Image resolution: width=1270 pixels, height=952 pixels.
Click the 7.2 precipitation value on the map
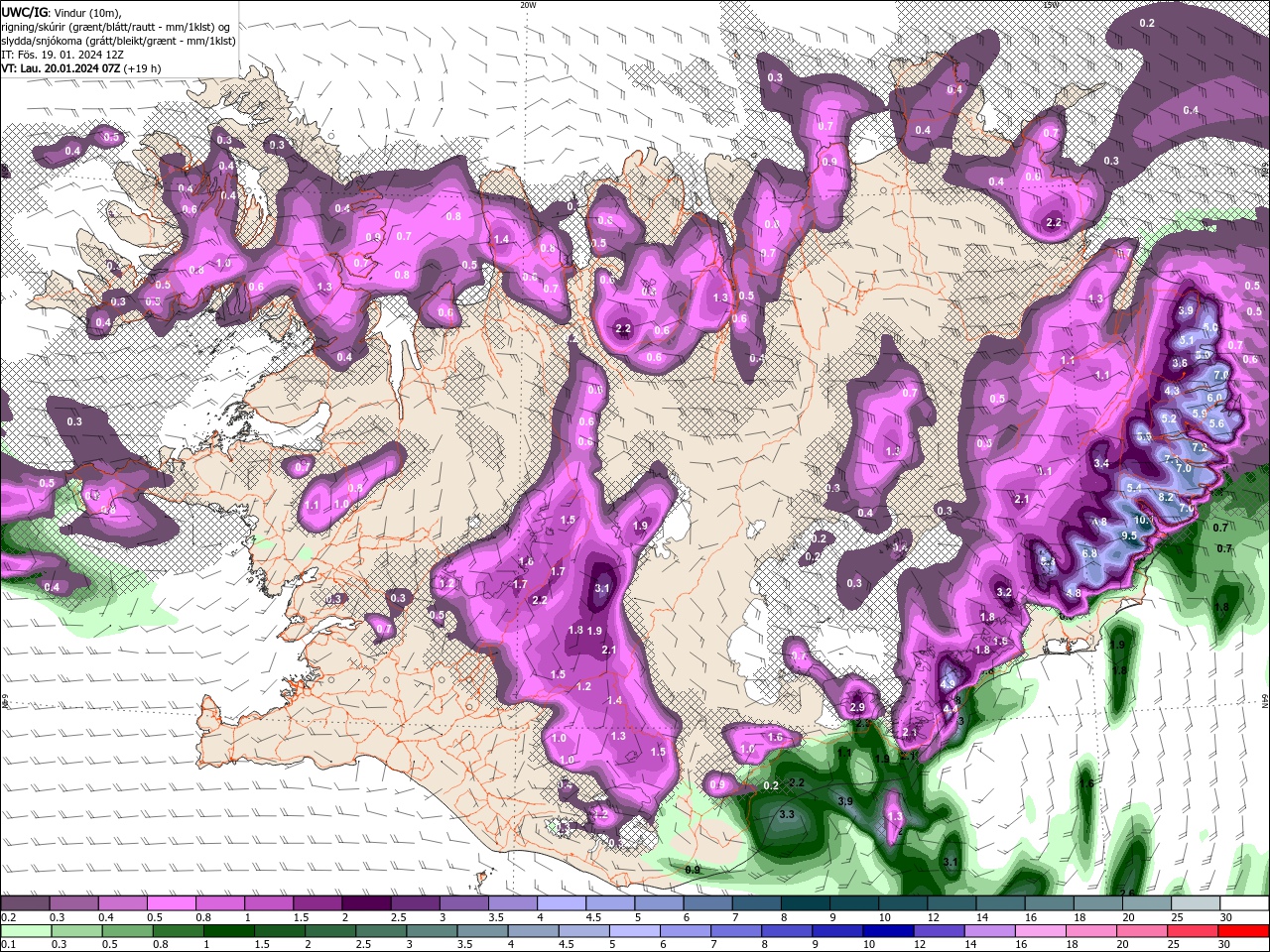click(1200, 448)
